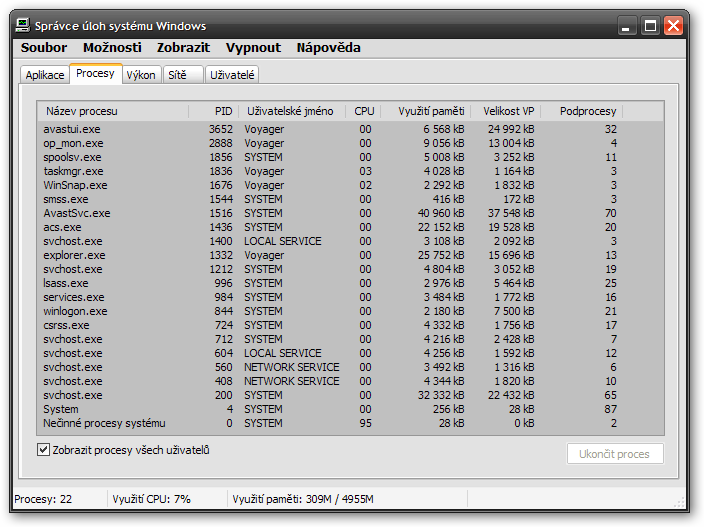Image resolution: width=704 pixels, height=527 pixels.
Task: Click the window resize grip corner
Action: [x=679, y=502]
